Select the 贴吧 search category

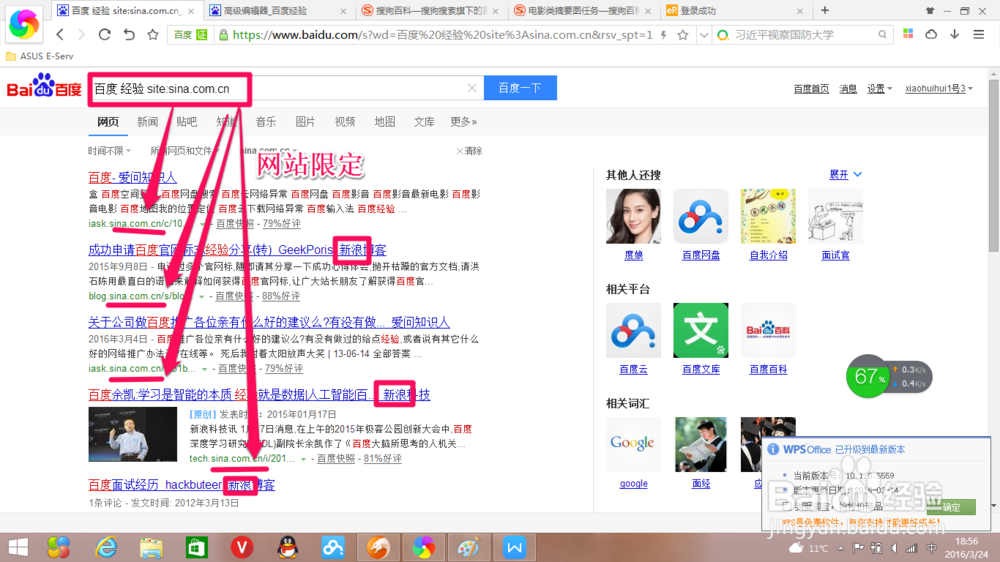coord(187,122)
